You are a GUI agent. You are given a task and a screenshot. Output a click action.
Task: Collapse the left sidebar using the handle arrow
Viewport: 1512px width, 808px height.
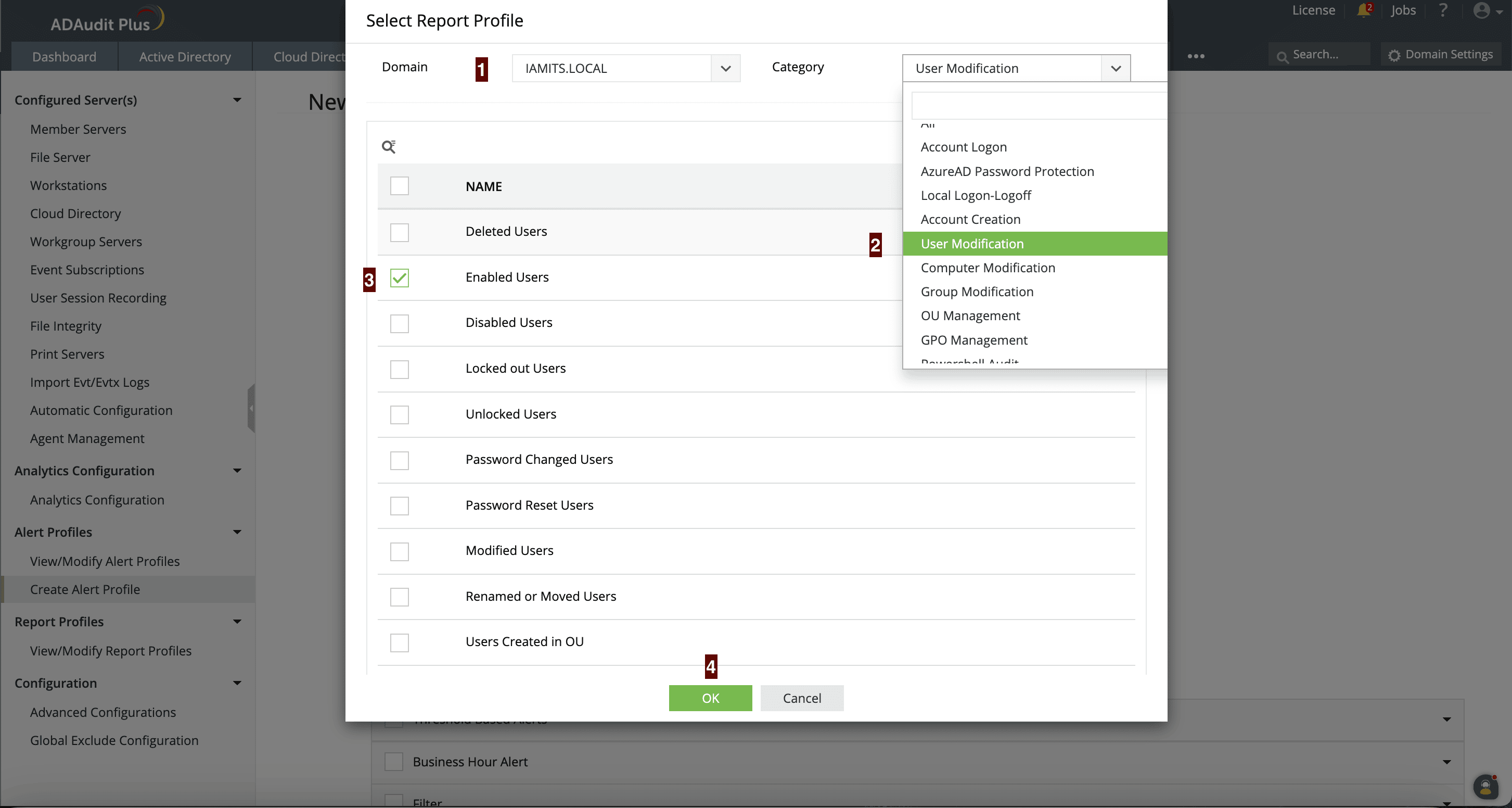click(x=251, y=408)
